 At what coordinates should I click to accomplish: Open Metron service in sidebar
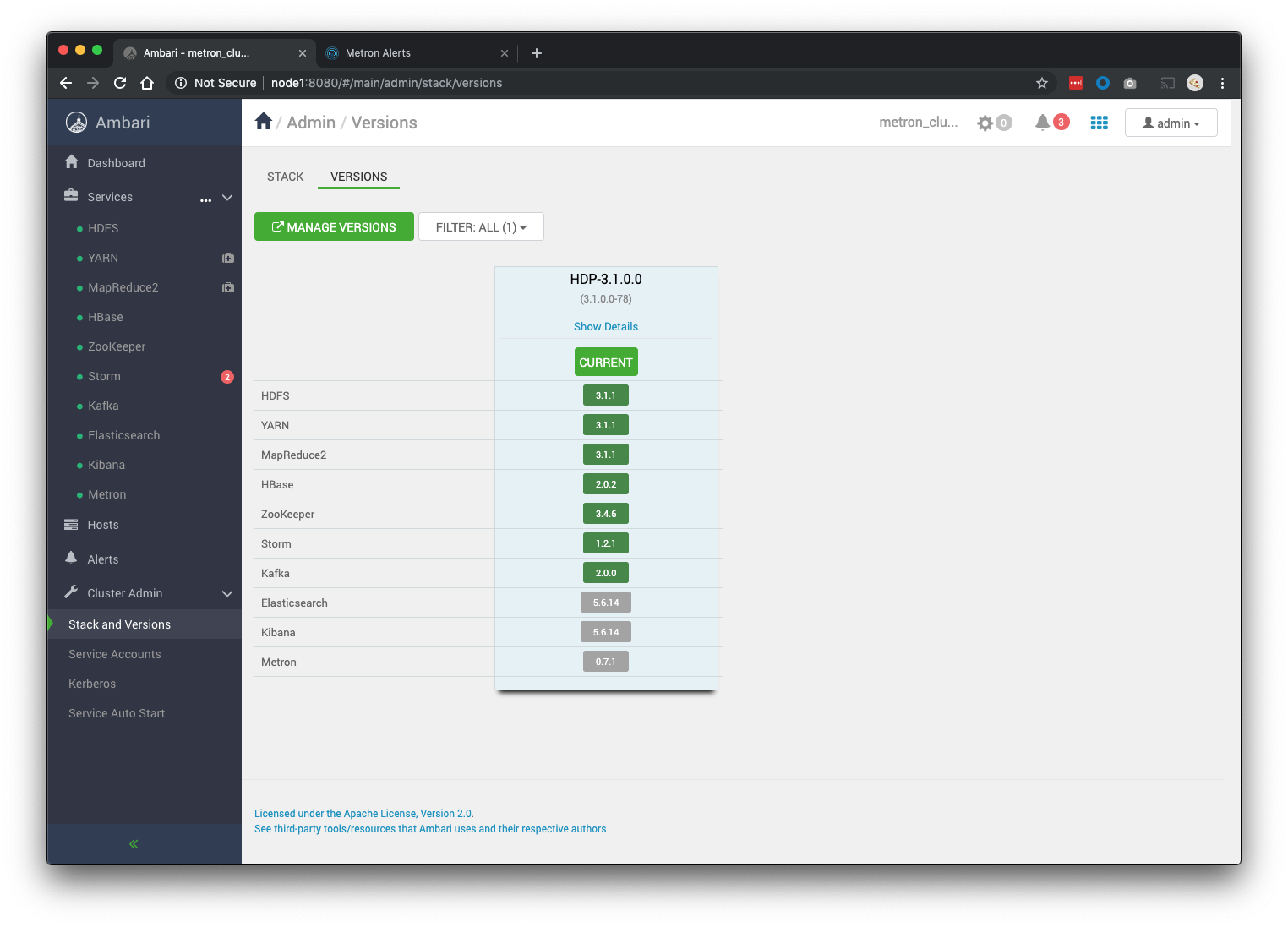coord(107,494)
